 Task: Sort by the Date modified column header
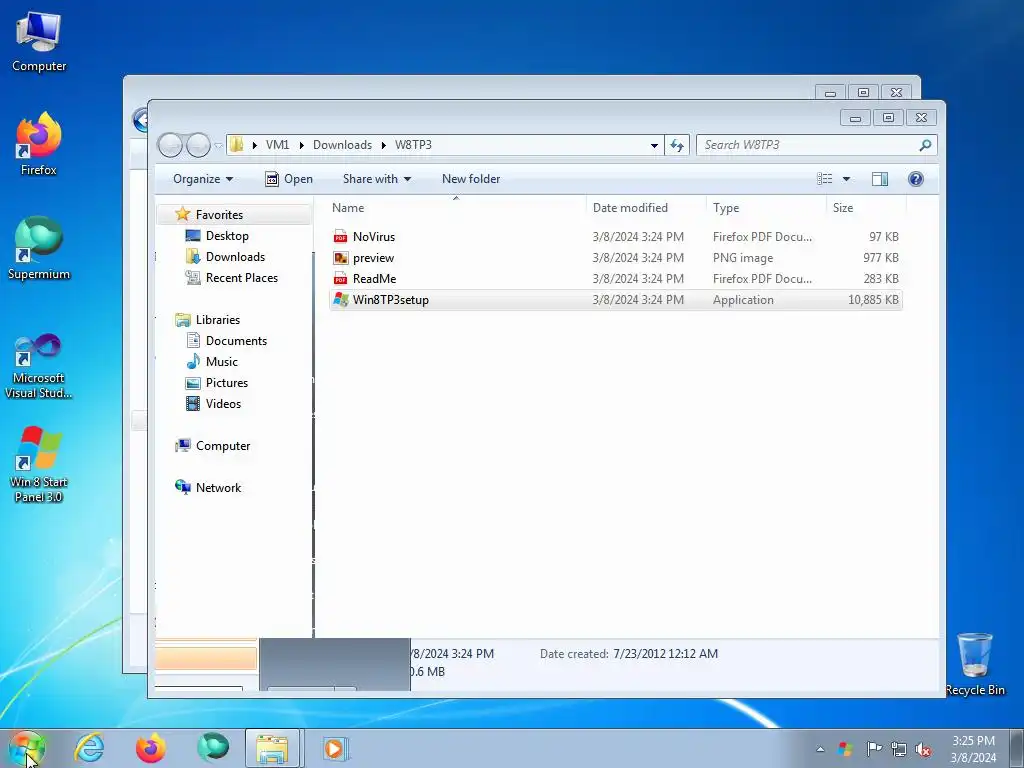tap(646, 208)
